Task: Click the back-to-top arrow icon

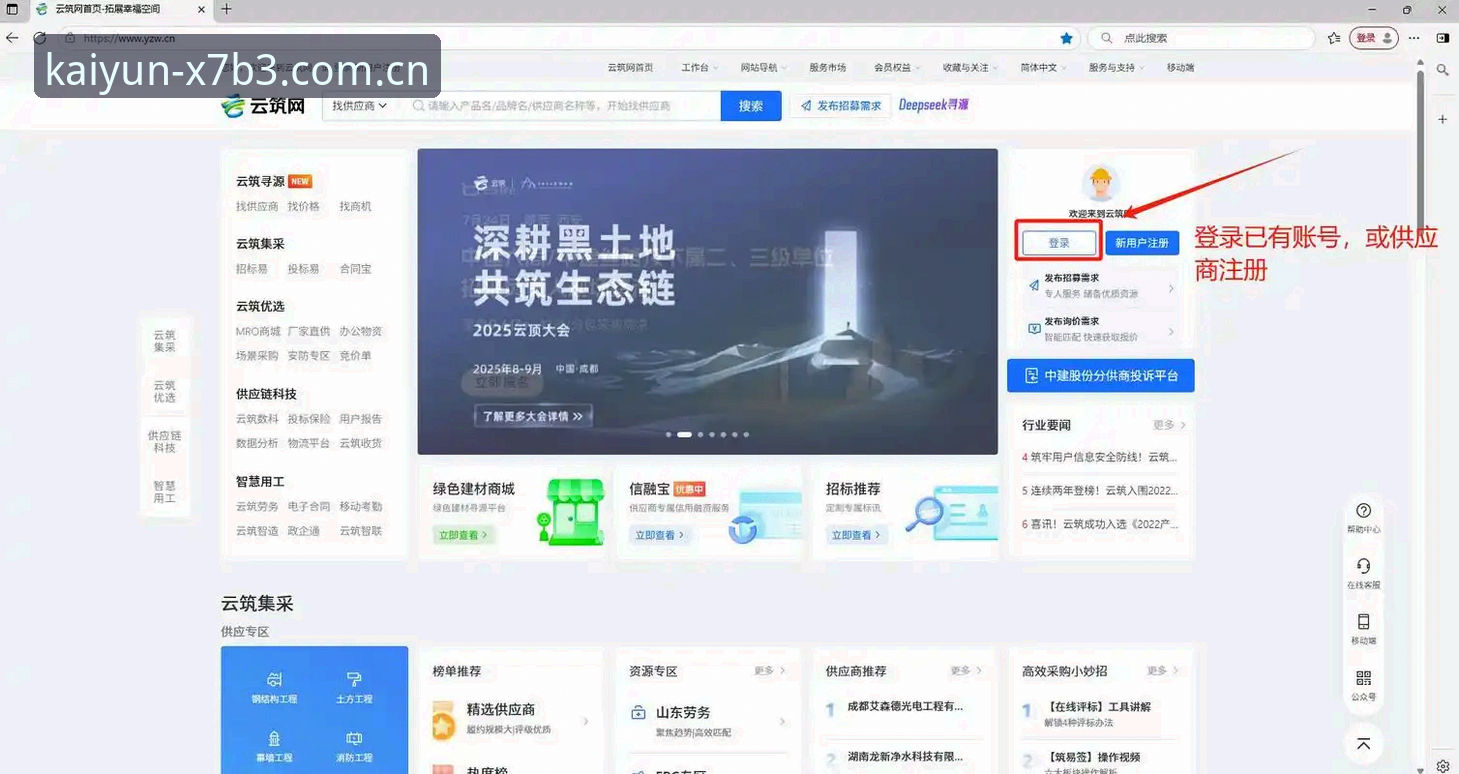Action: pos(1363,743)
